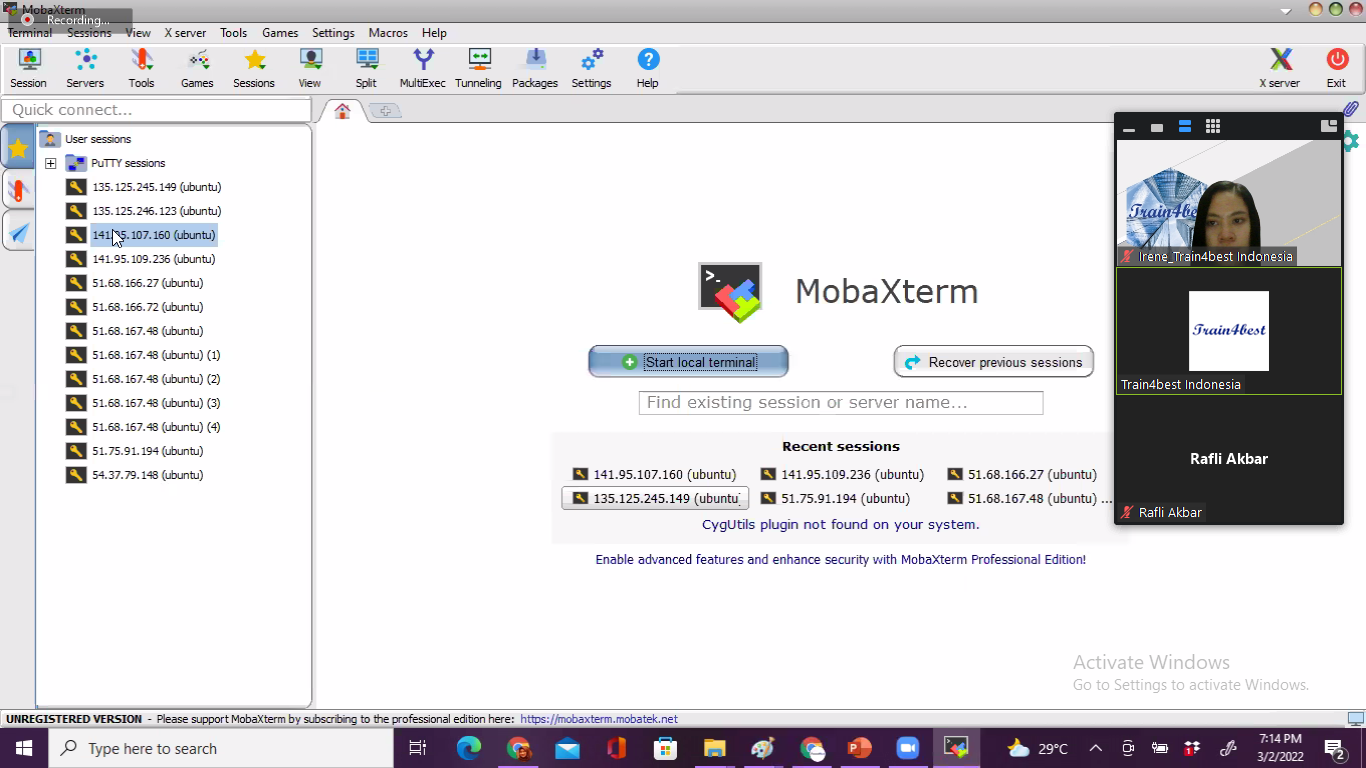Open the Tunneling tool

(478, 68)
